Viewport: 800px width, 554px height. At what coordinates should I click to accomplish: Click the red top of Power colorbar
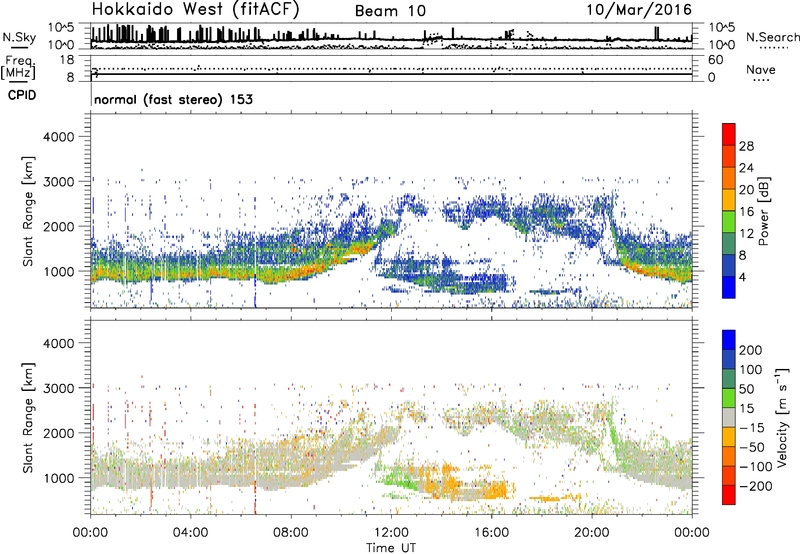729,134
